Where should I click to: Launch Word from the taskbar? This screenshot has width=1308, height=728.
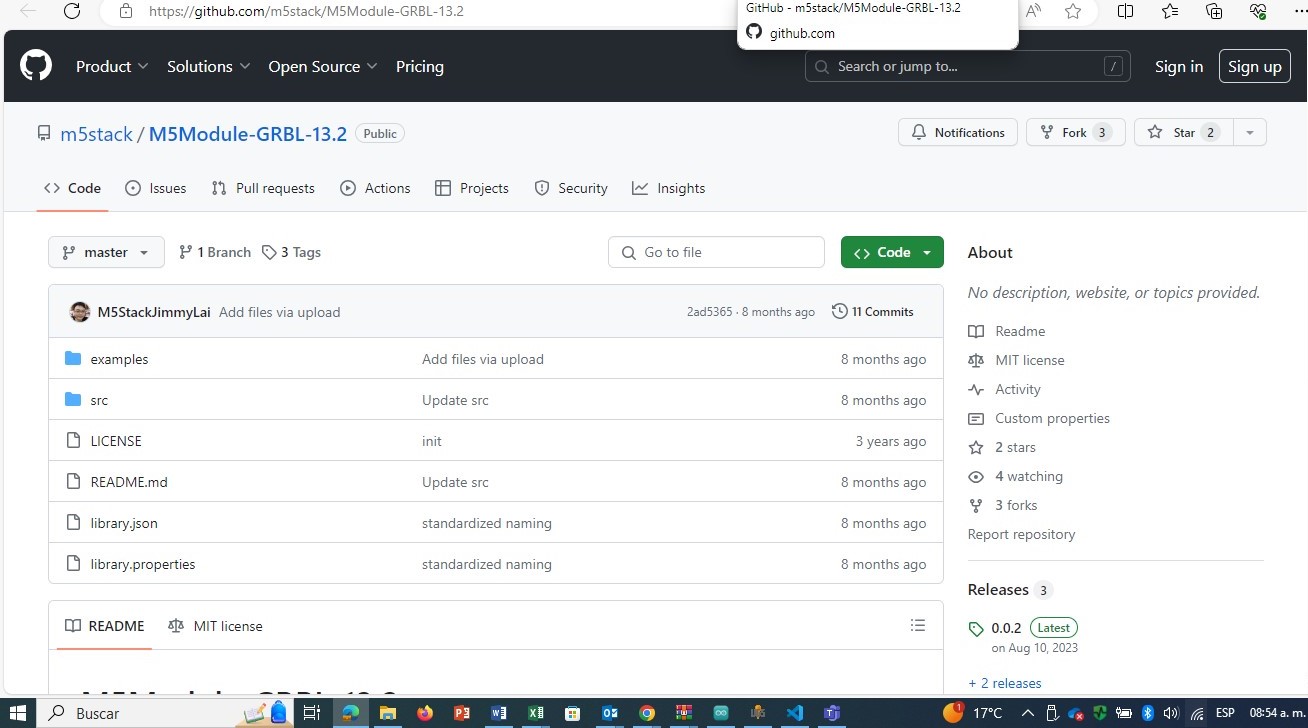[x=498, y=713]
